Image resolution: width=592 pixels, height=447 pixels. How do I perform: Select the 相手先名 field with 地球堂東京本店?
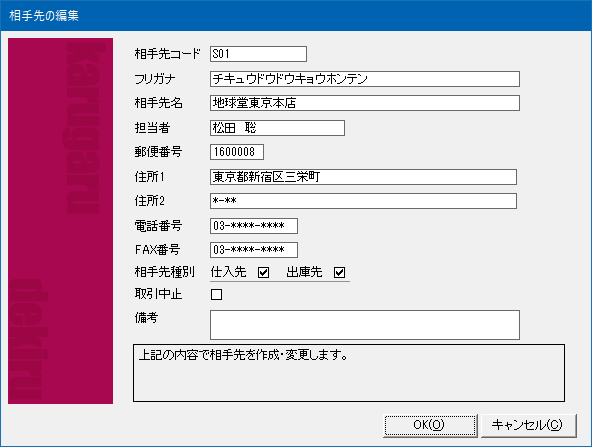[x=365, y=103]
